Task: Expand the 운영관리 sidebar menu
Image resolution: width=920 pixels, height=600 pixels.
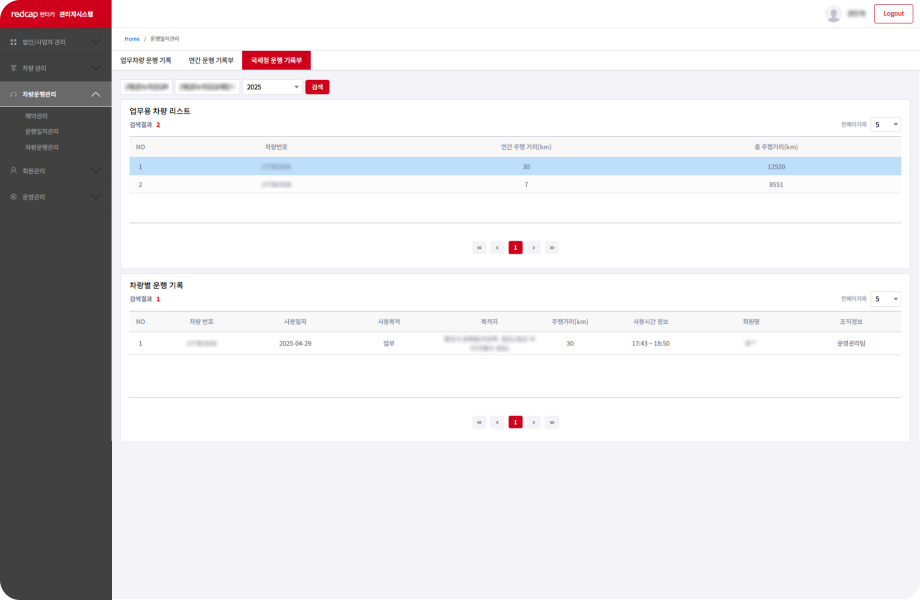Action: click(95, 197)
